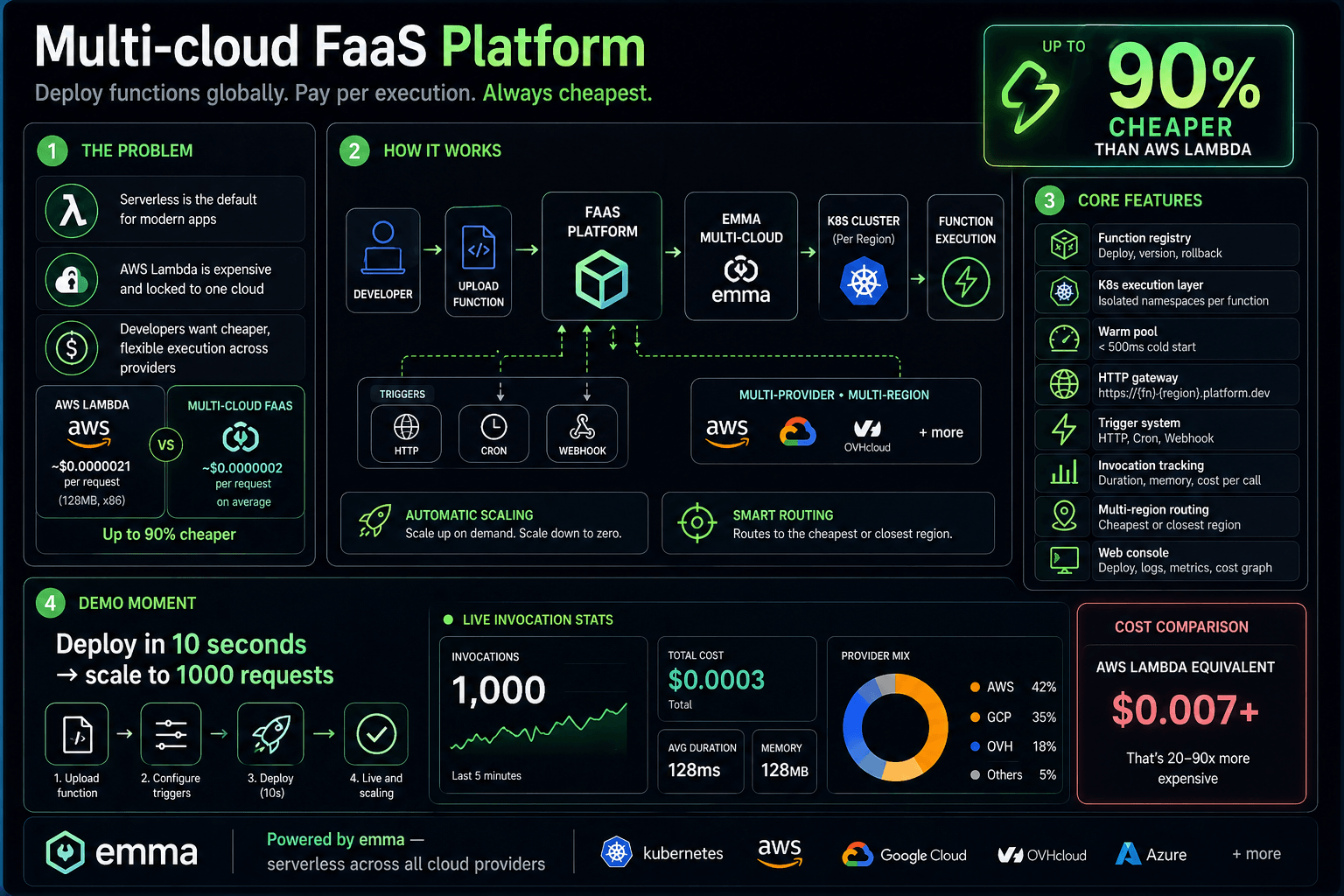Click the '+ more' text in Multi-provider box

pos(941,432)
